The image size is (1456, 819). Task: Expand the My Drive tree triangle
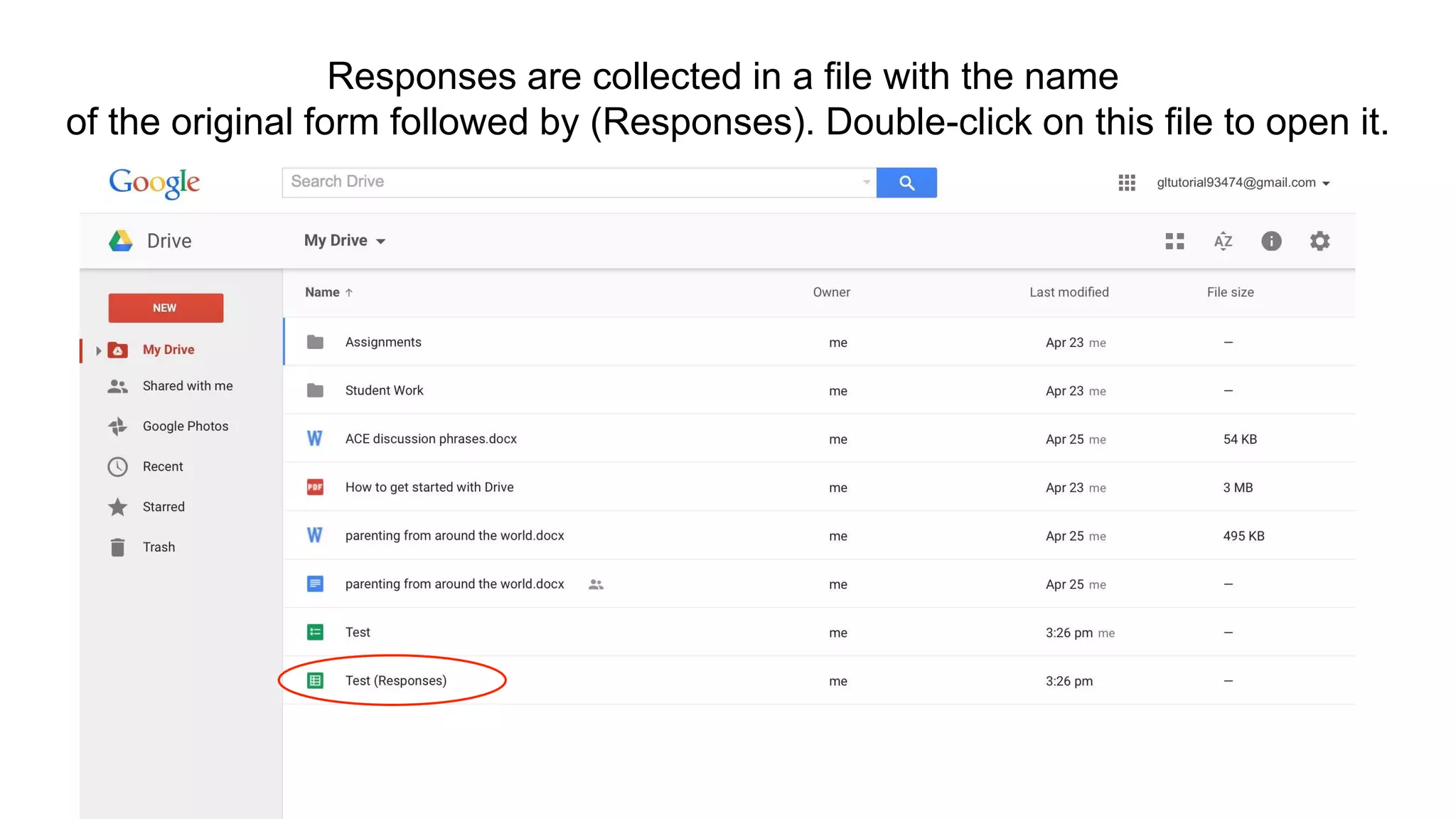[x=98, y=350]
